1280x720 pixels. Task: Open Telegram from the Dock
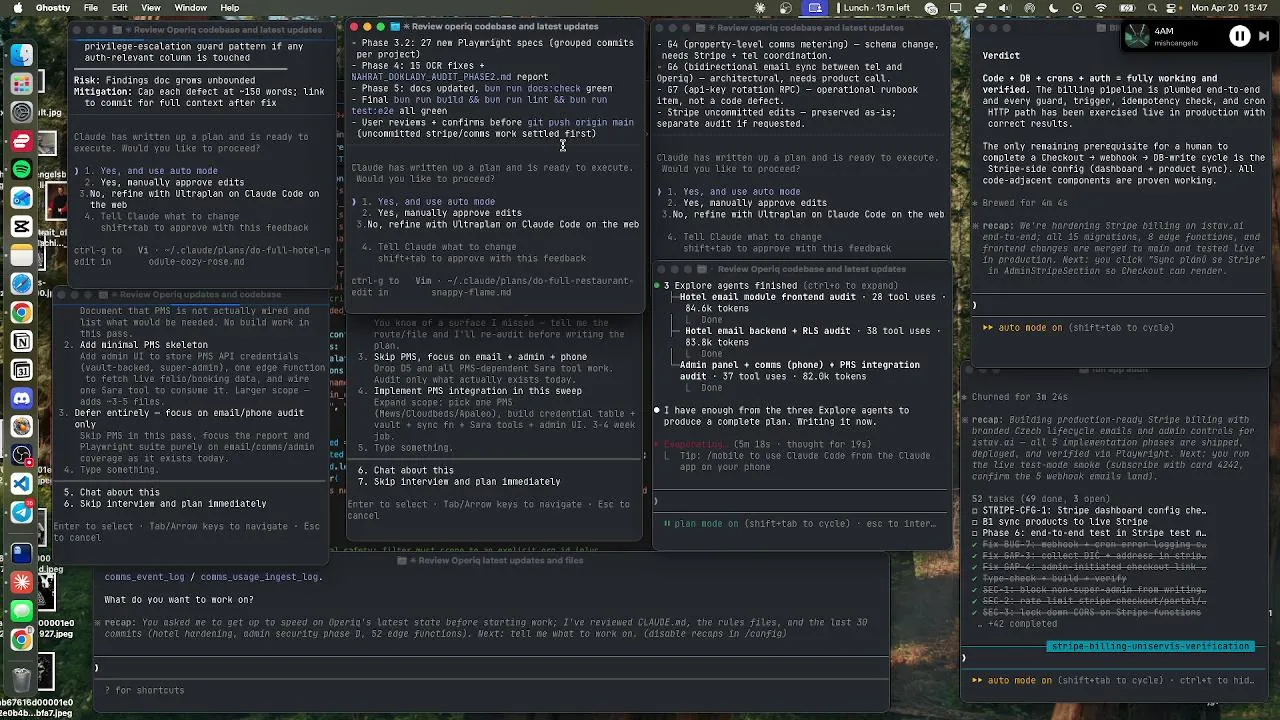pos(21,512)
